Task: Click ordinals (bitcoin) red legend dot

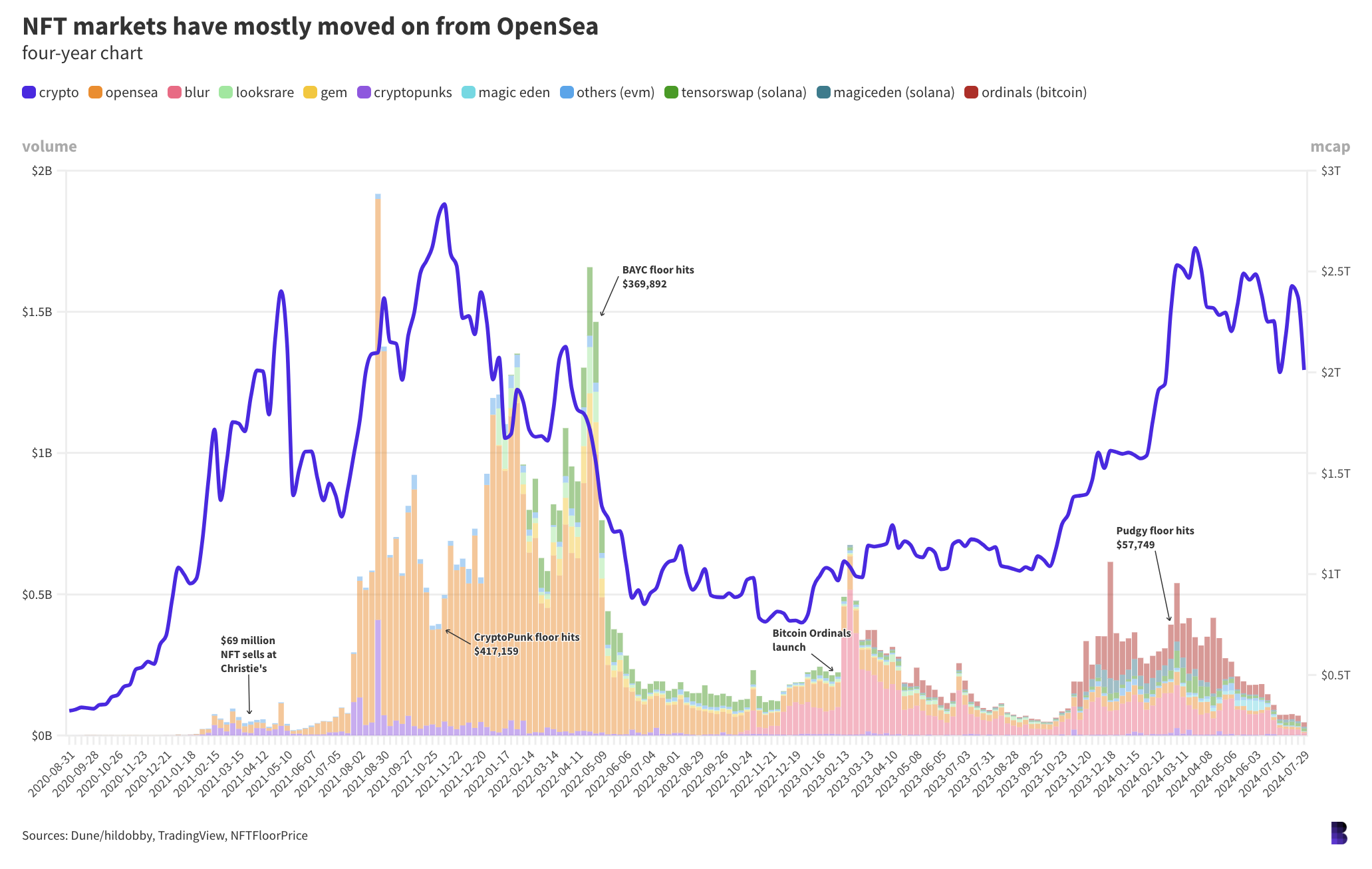Action: 972,92
